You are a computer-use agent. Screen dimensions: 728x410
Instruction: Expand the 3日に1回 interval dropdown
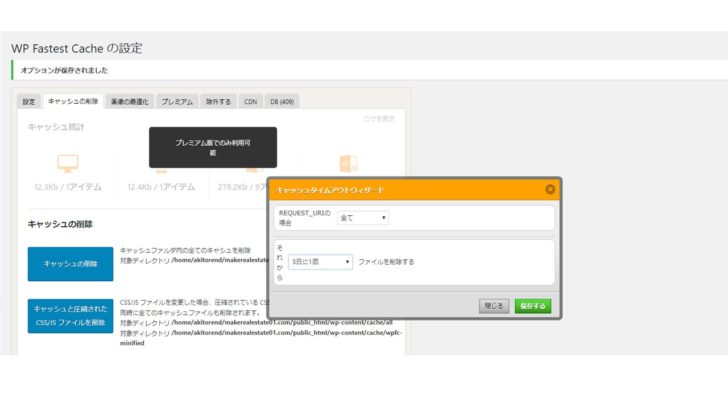pos(314,262)
